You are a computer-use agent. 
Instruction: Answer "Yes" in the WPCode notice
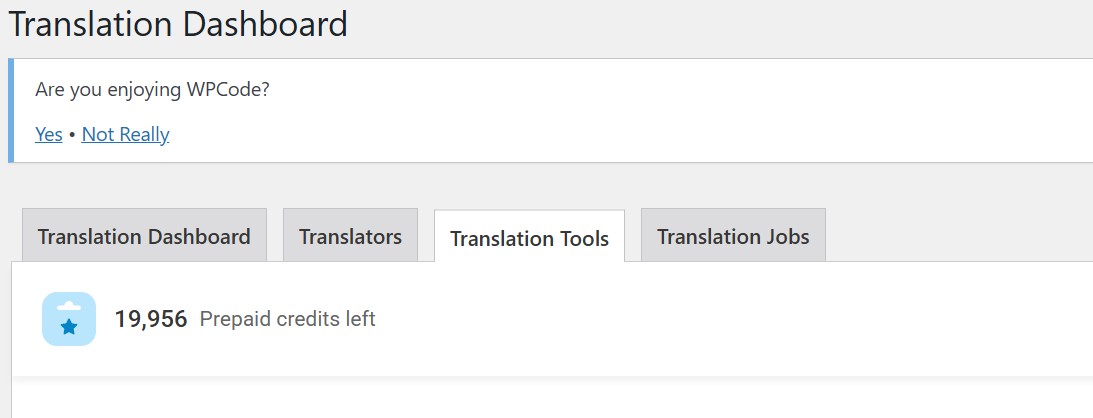(49, 134)
